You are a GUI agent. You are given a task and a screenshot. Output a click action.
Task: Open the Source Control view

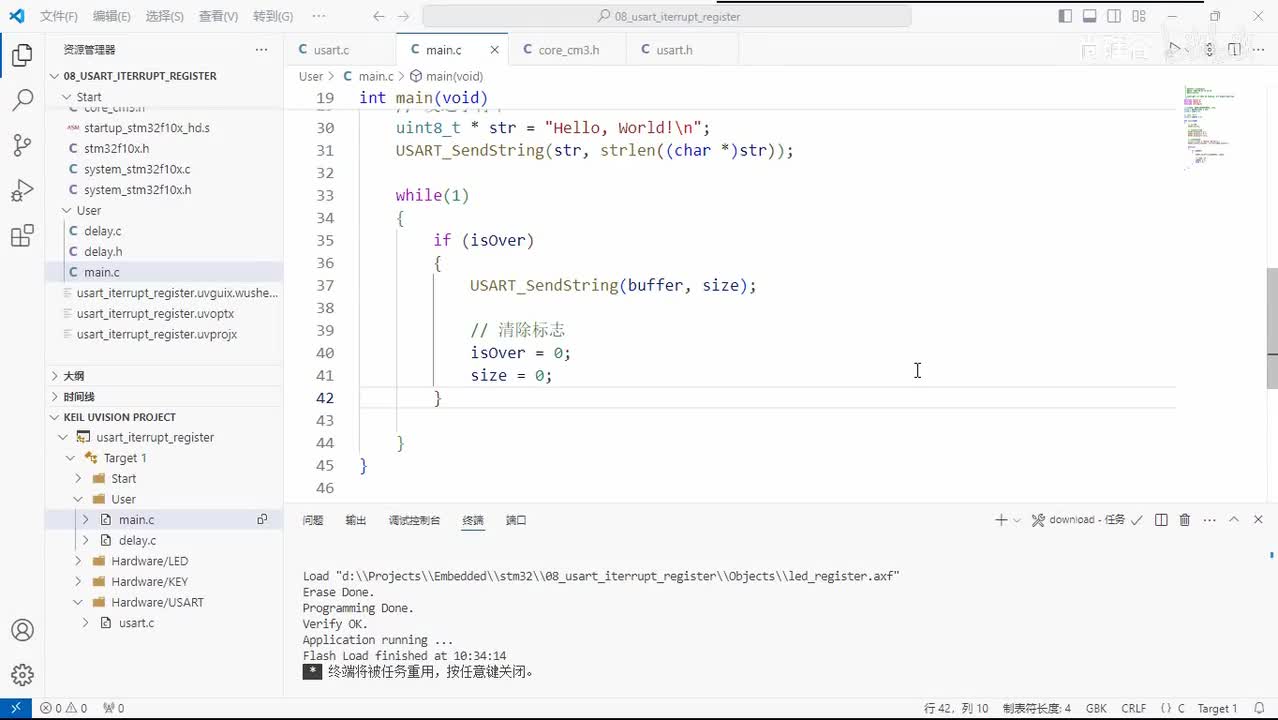[22, 145]
